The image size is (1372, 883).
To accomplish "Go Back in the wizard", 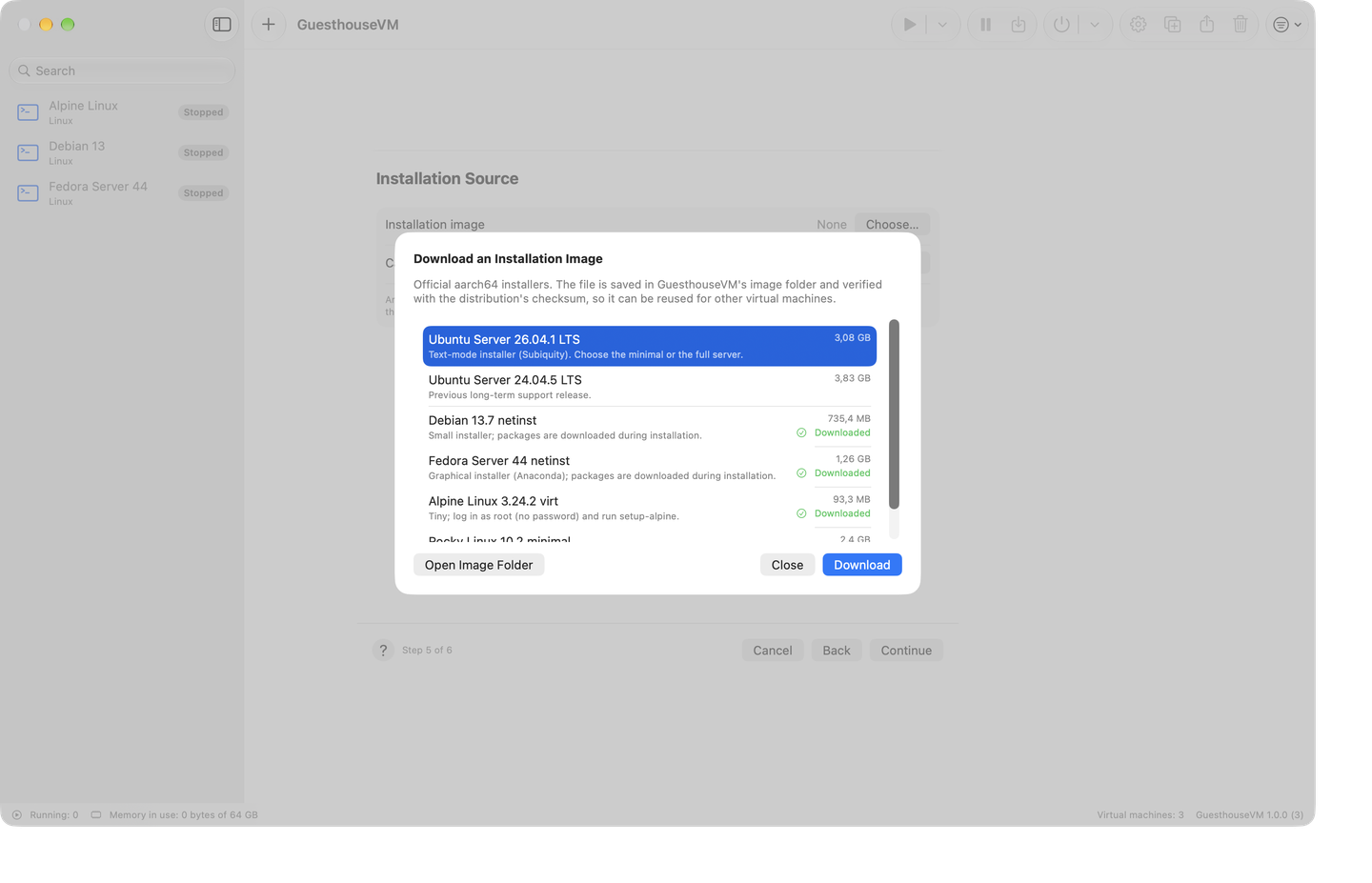I will [837, 651].
